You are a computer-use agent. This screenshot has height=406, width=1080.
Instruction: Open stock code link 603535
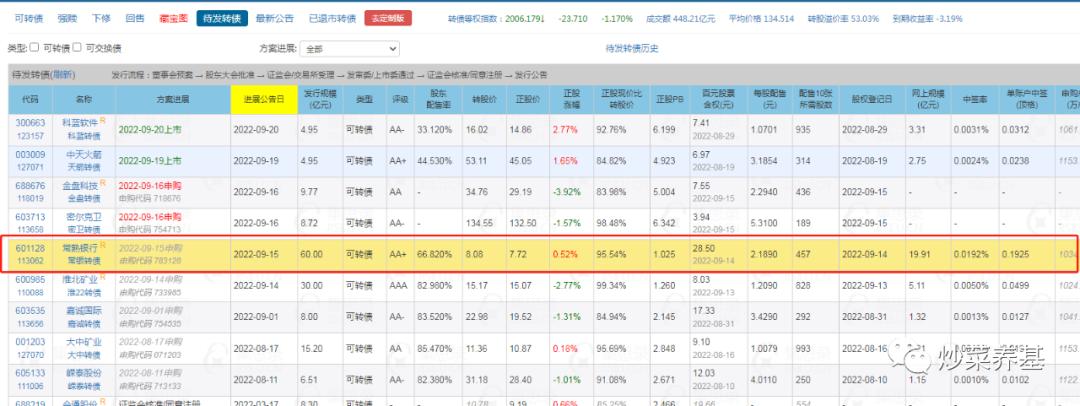click(x=30, y=310)
